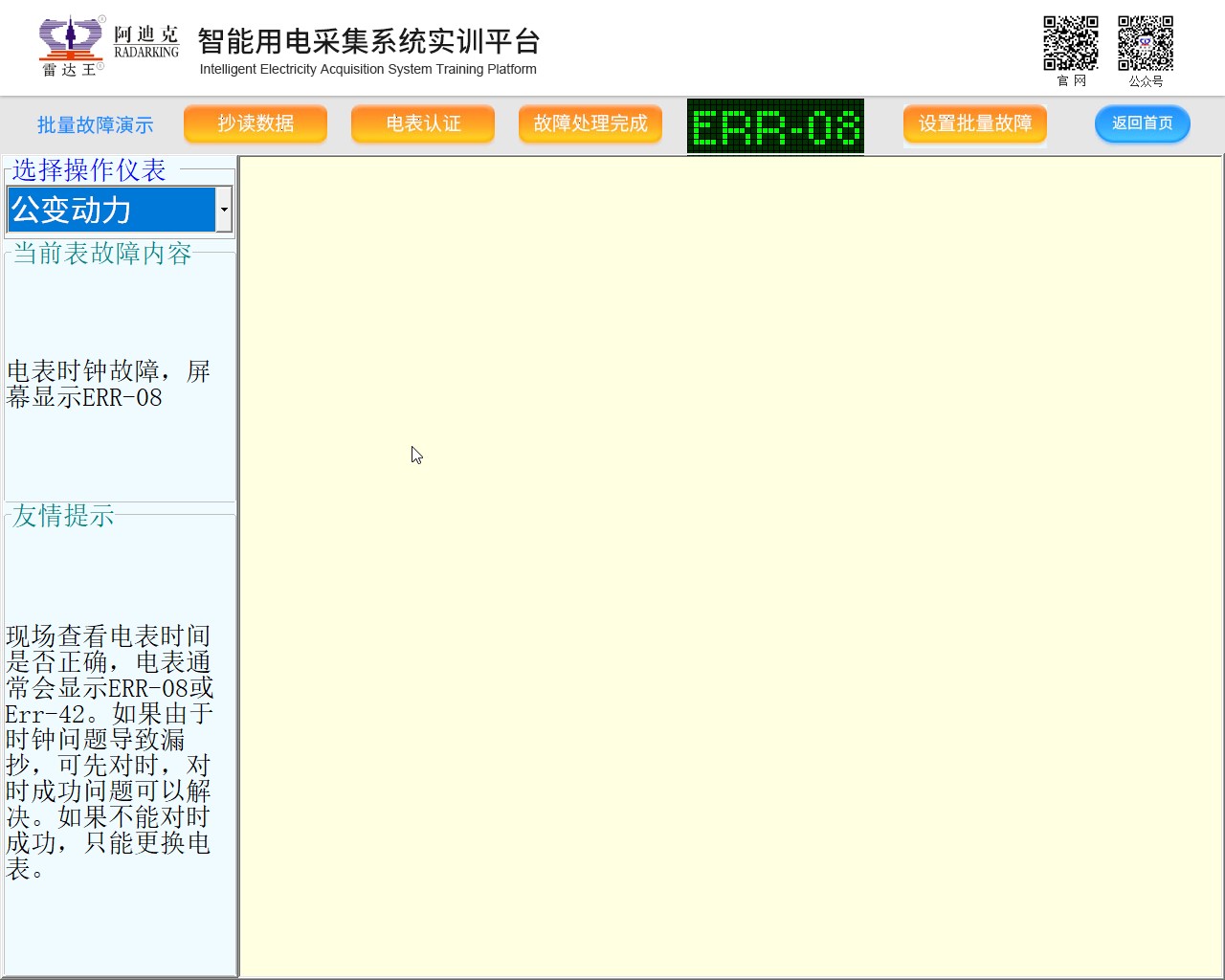
Task: Click the tips paragraph starting with 现场查看电表时间
Action: click(108, 751)
